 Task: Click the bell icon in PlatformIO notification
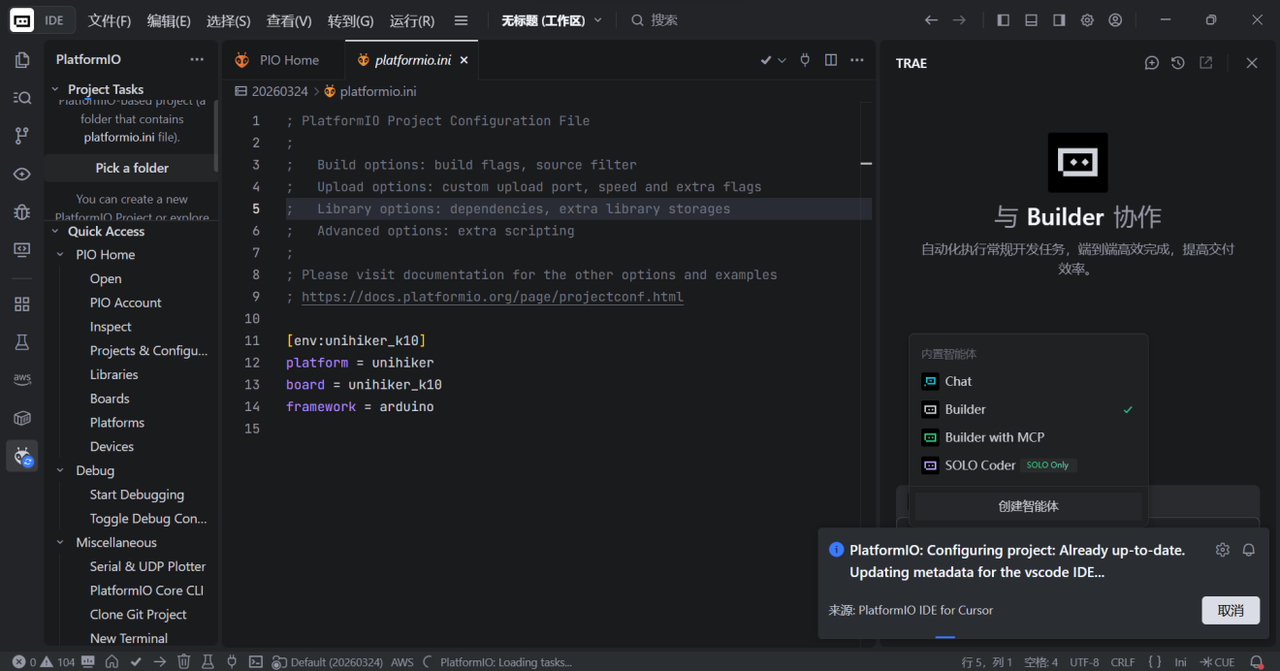point(1249,550)
